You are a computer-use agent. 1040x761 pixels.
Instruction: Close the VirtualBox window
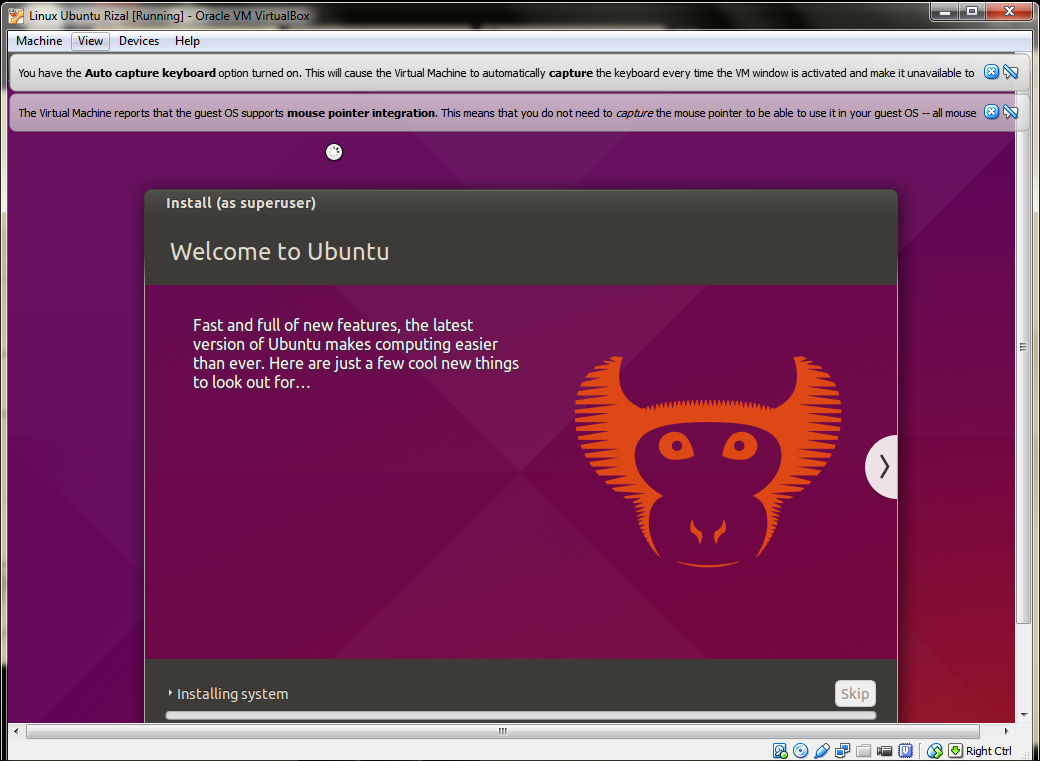pyautogui.click(x=1009, y=11)
